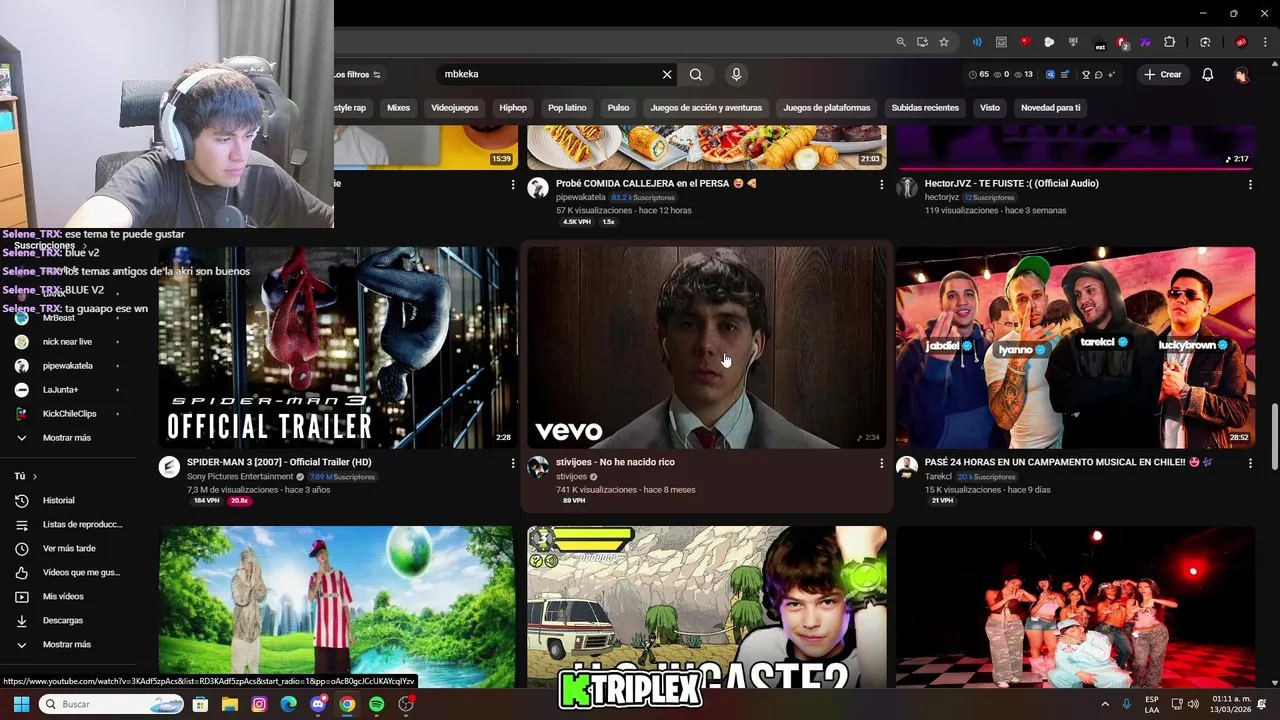This screenshot has width=1280, height=720.
Task: Select the Pop latino filter chip
Action: click(567, 107)
